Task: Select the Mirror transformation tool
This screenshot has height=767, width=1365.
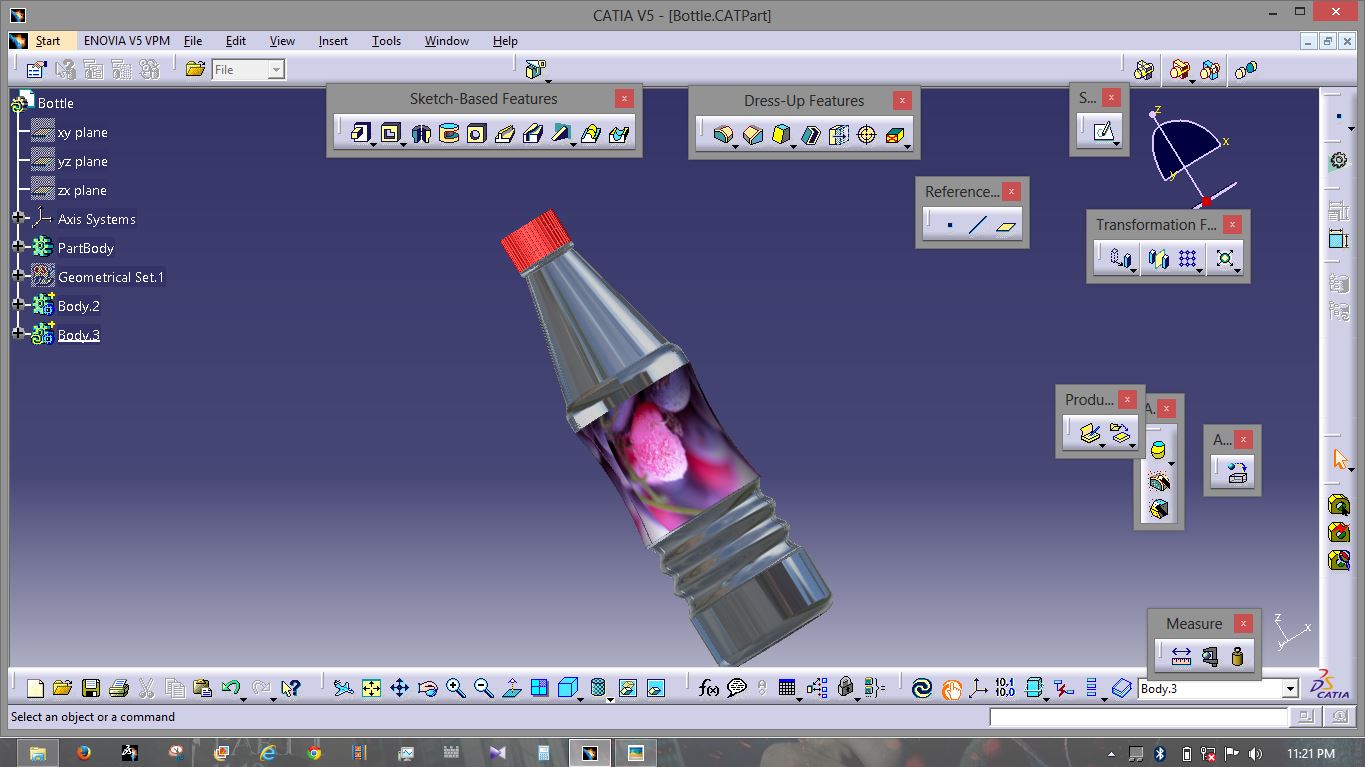Action: [x=1158, y=259]
